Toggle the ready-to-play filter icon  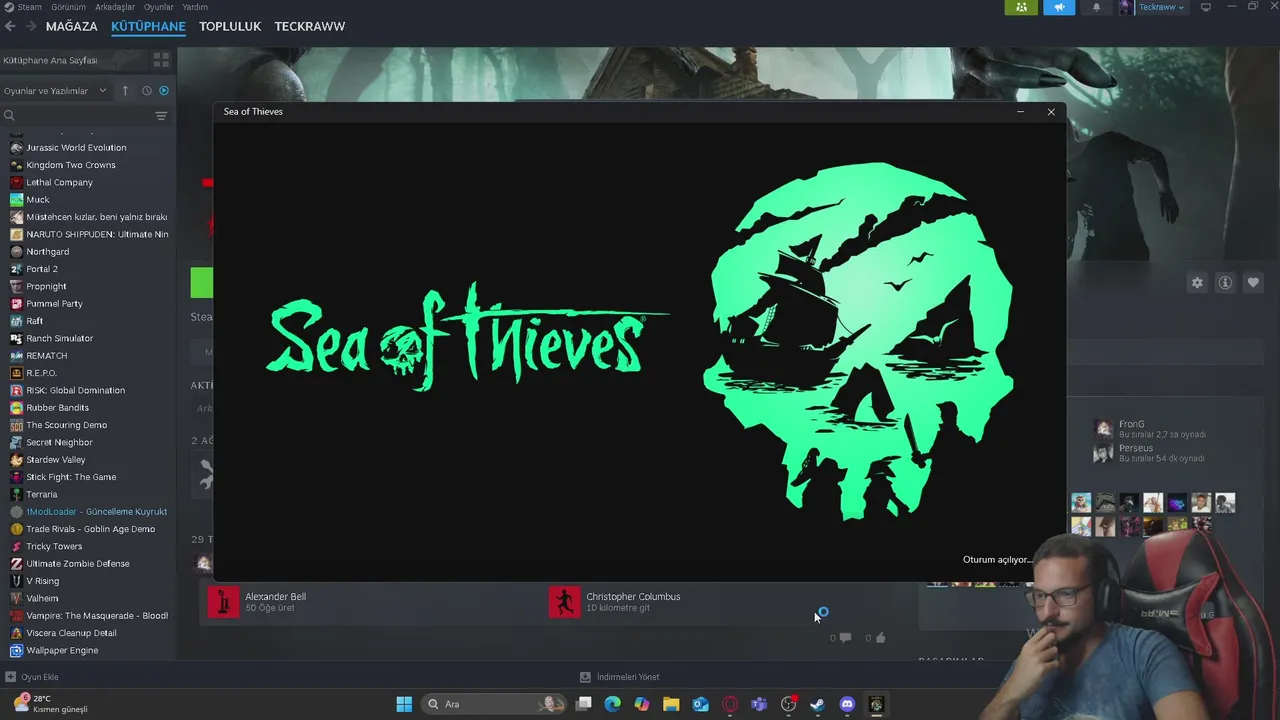coord(164,91)
